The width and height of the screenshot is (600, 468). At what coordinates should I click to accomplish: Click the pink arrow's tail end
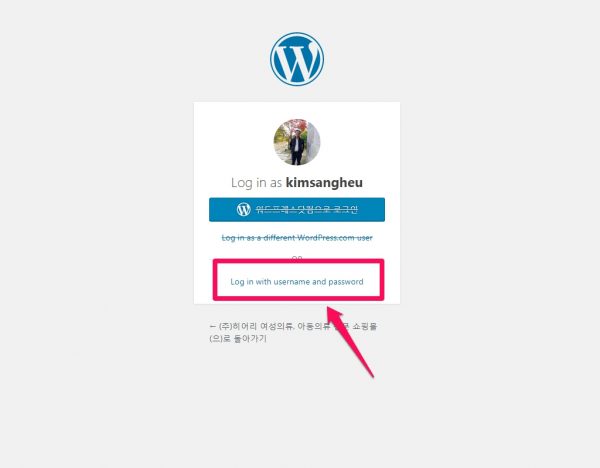click(x=371, y=375)
